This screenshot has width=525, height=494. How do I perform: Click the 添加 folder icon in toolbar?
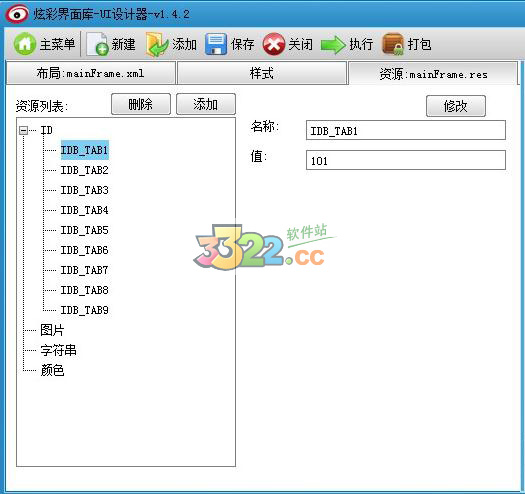(157, 44)
